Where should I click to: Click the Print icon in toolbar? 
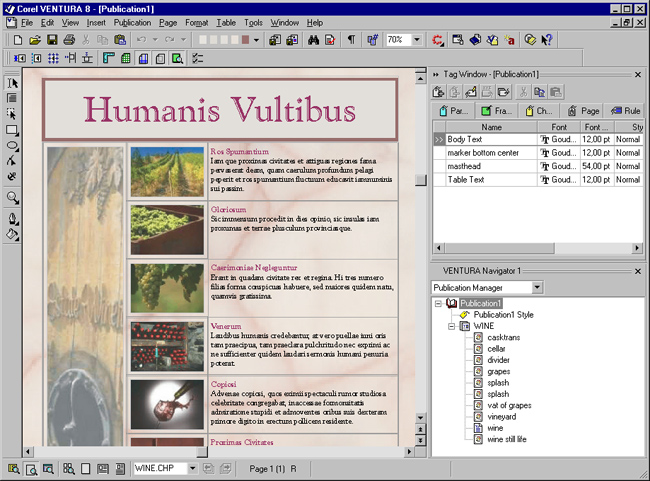tap(70, 40)
